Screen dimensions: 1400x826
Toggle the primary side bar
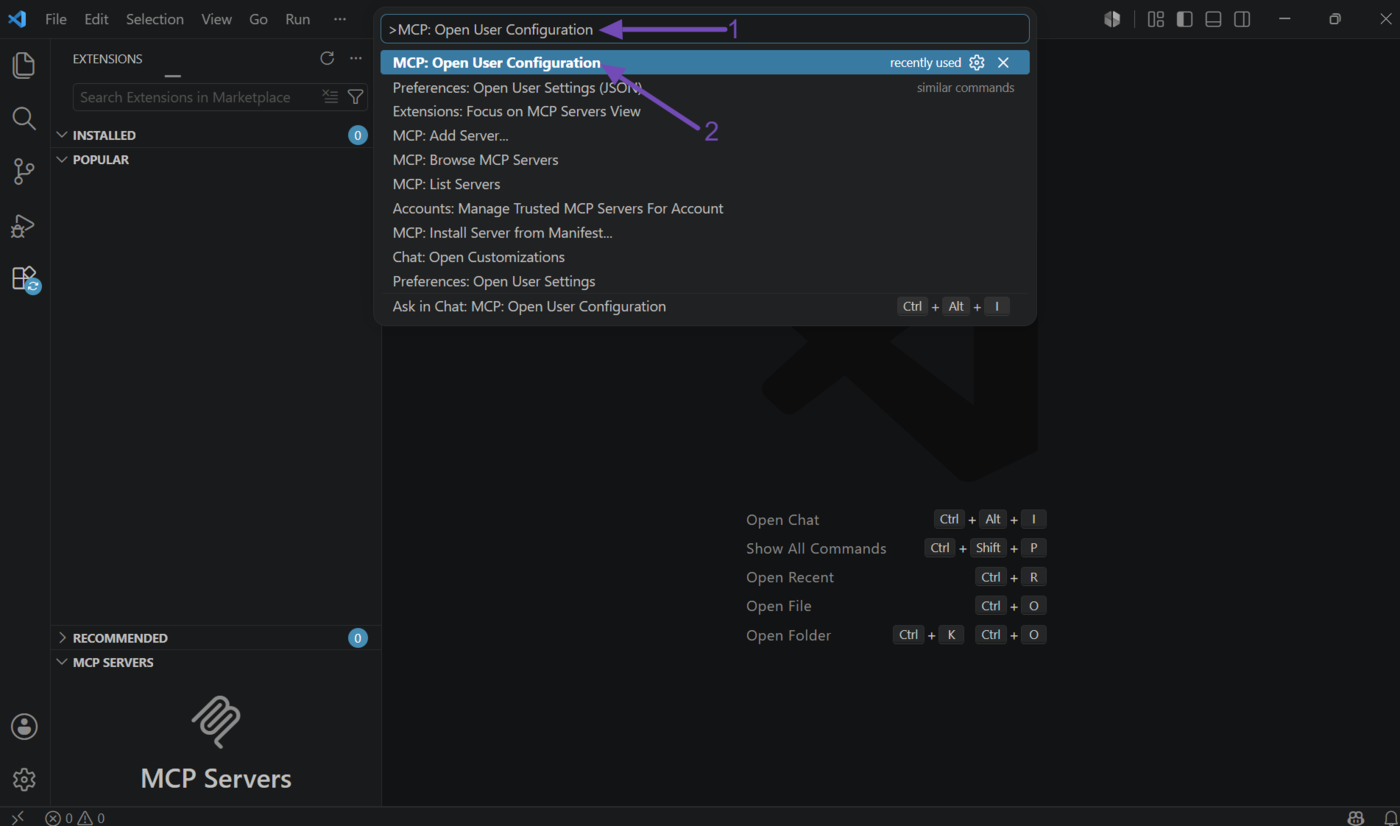click(1185, 19)
